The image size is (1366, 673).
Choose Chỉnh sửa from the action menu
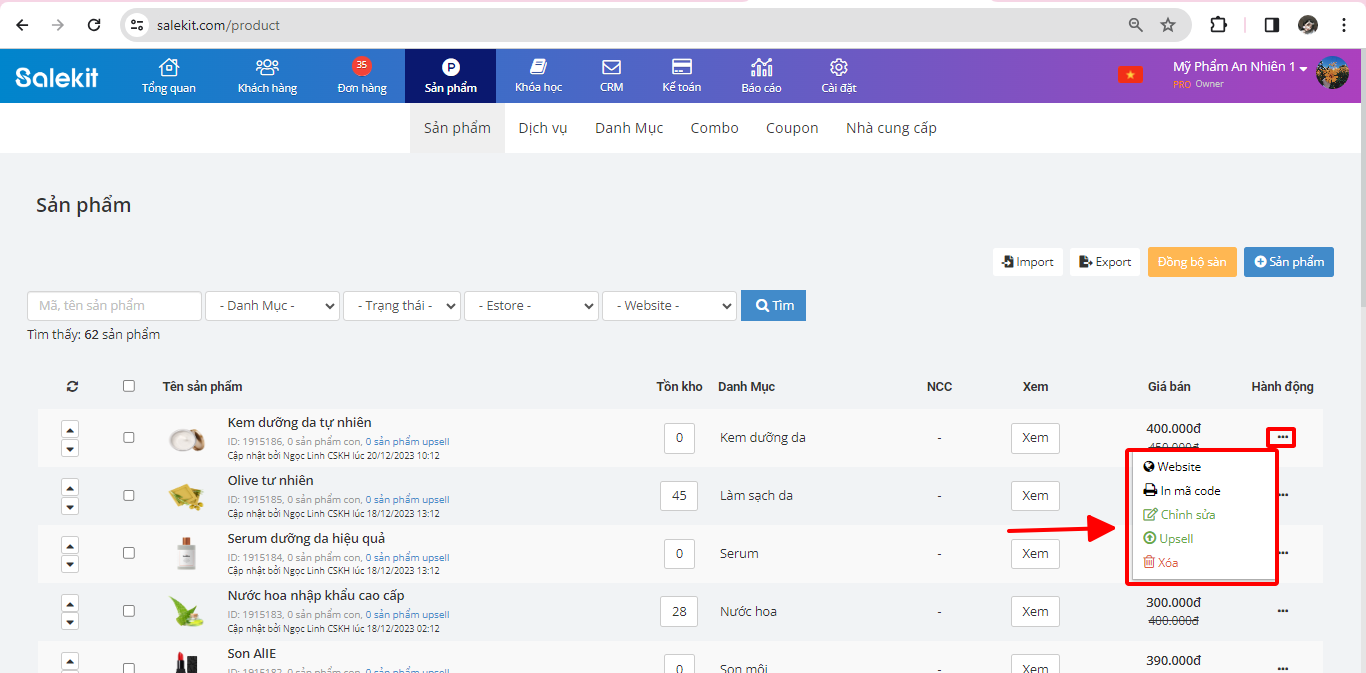tap(1187, 515)
